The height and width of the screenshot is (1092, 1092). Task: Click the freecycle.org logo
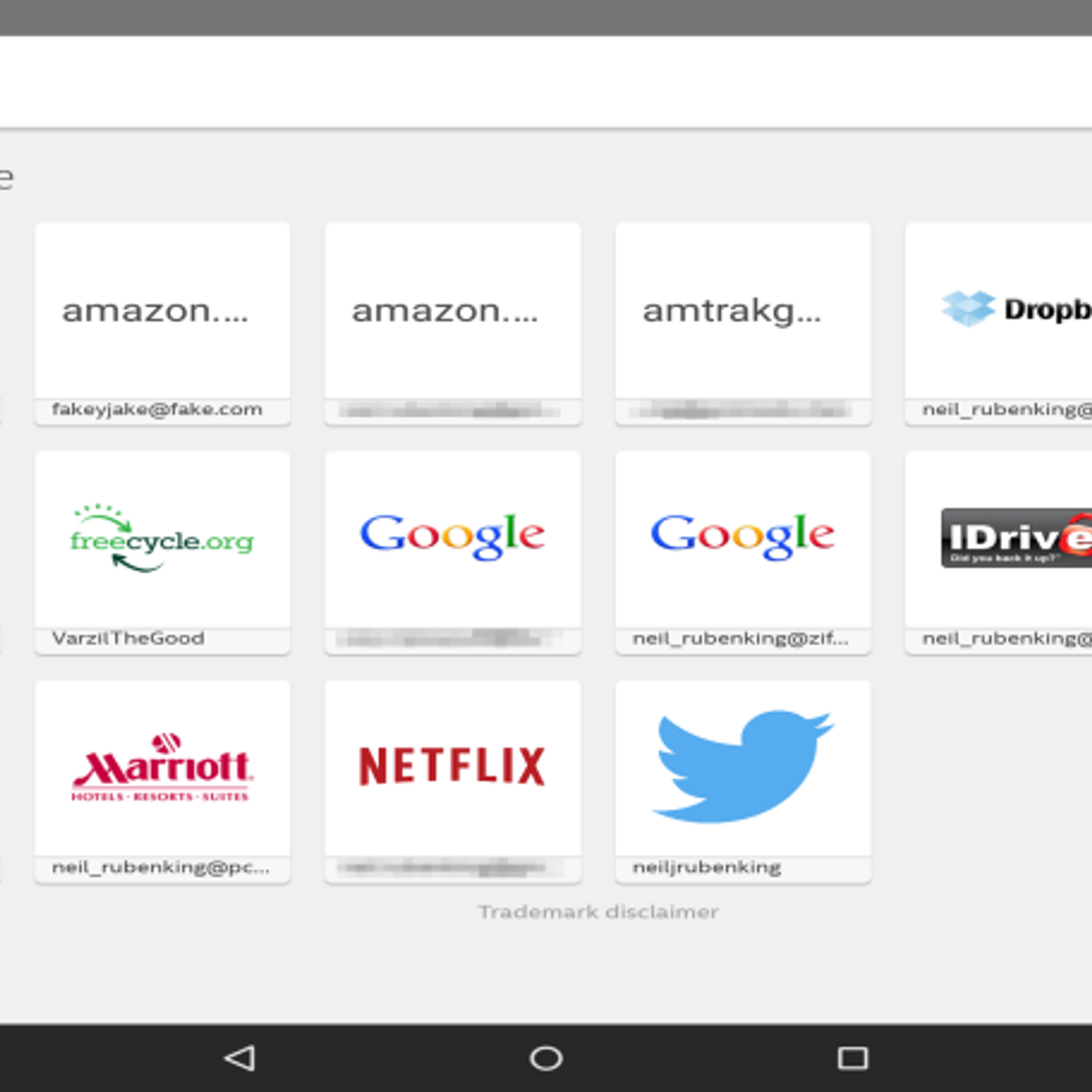coord(162,539)
